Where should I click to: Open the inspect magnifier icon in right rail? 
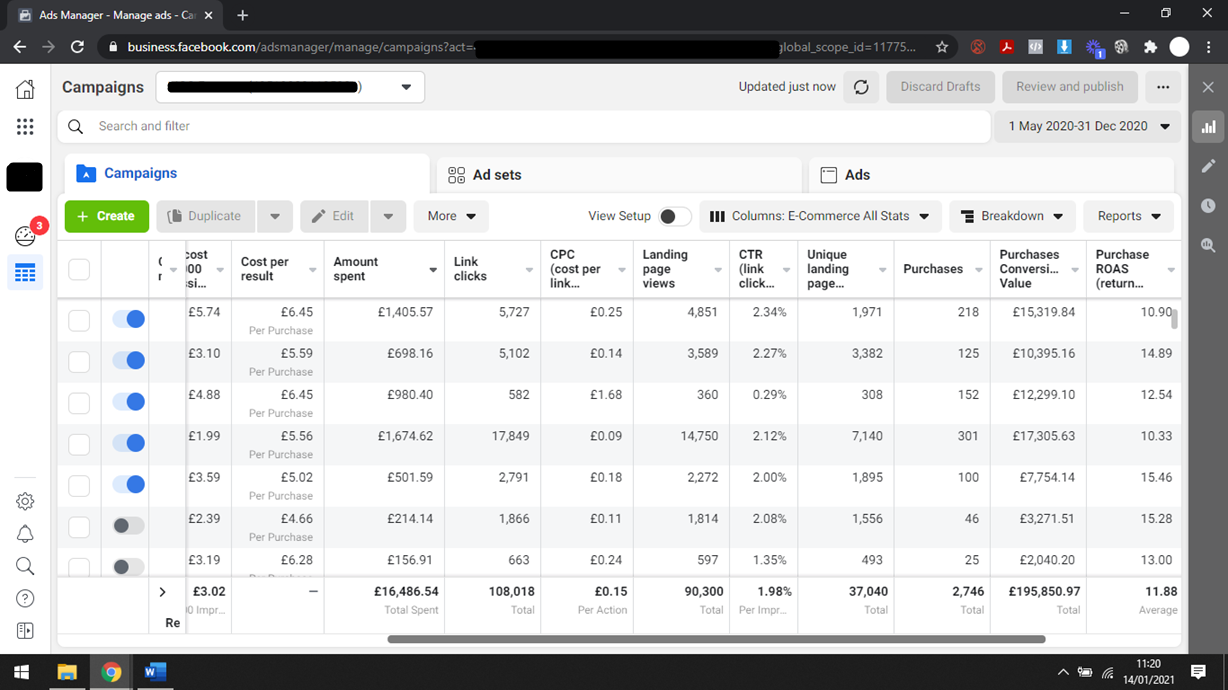(x=1208, y=245)
